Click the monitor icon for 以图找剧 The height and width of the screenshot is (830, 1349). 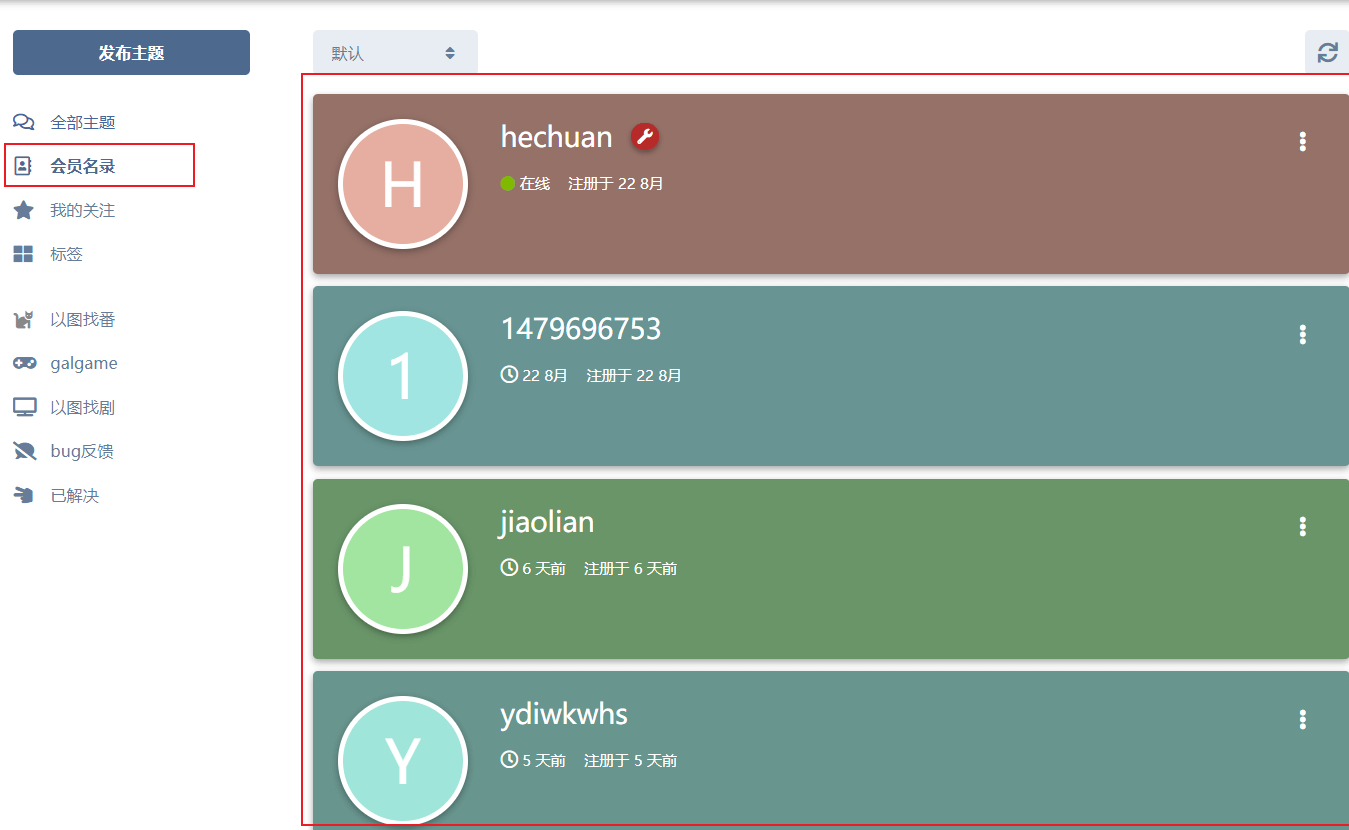[24, 407]
